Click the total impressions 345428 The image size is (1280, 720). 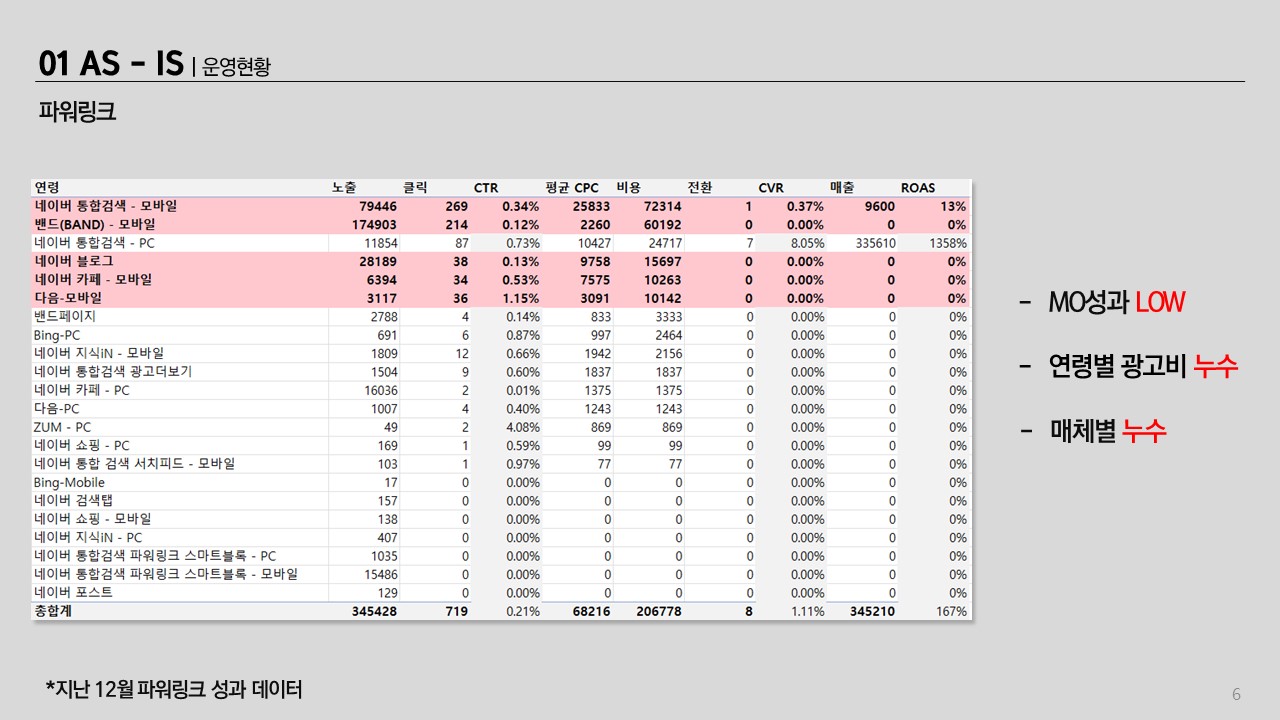coord(374,611)
